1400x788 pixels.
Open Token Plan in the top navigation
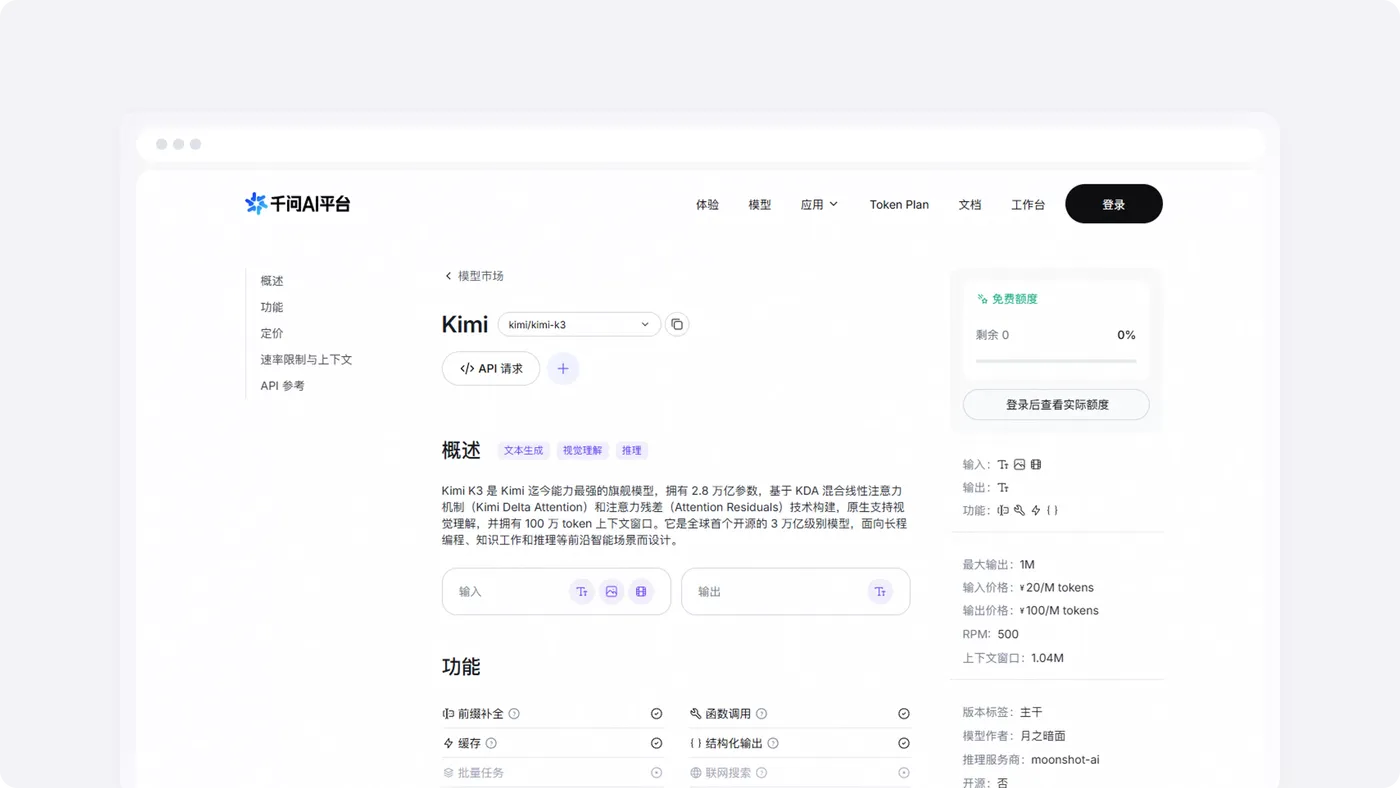(x=899, y=204)
